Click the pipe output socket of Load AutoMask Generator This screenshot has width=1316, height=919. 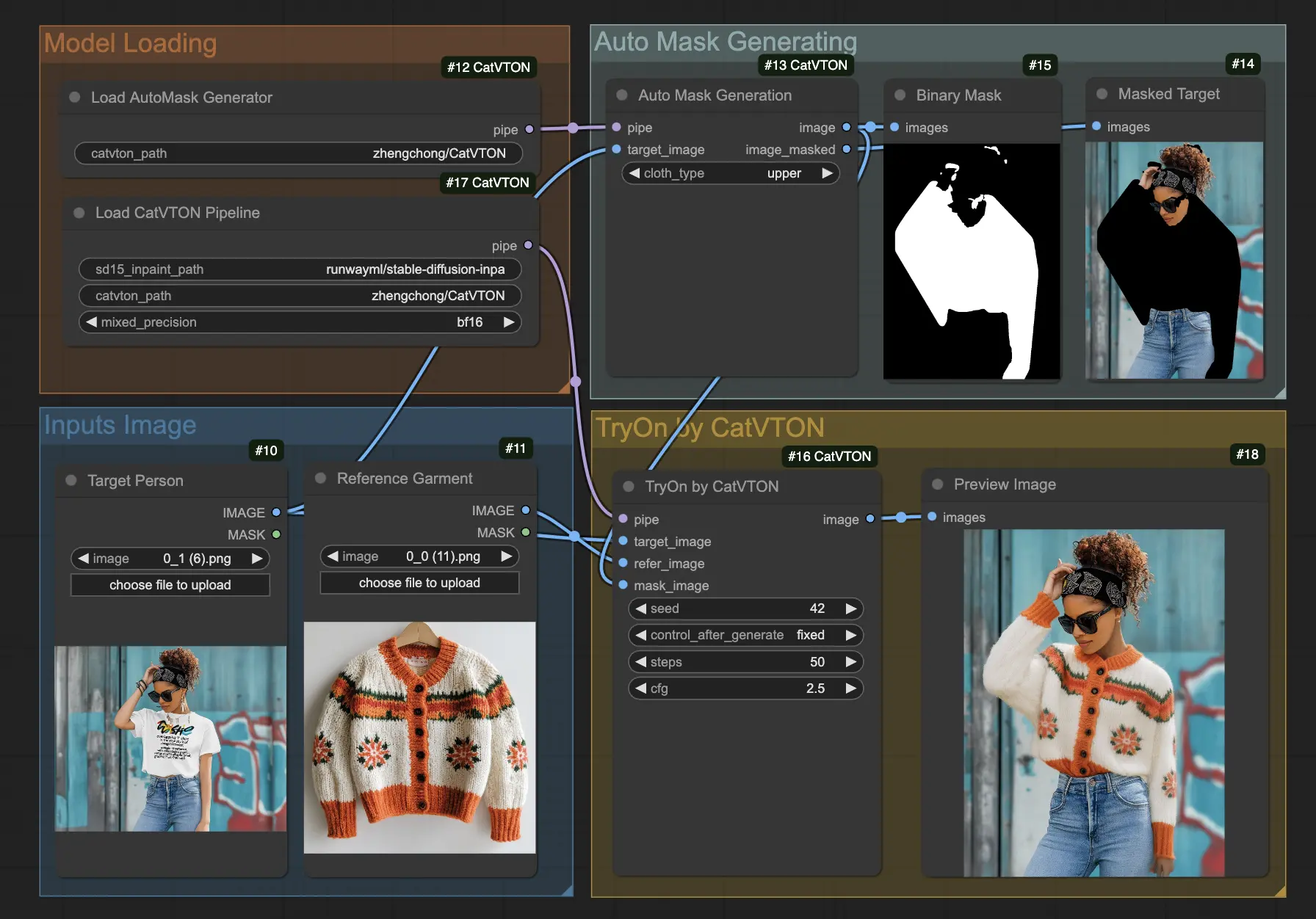tap(529, 129)
